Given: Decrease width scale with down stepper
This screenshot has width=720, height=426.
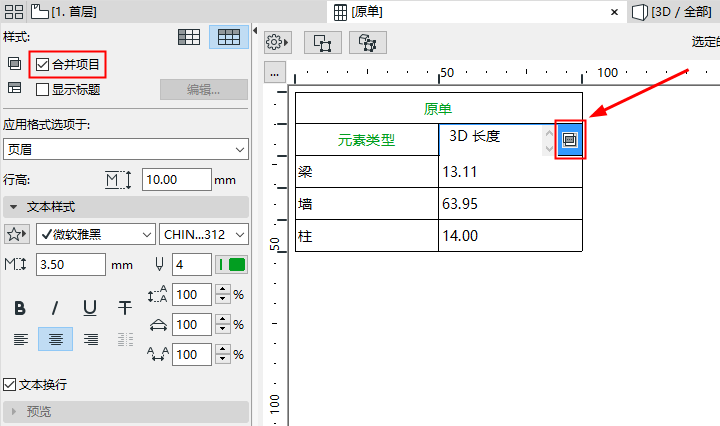Looking at the screenshot, I should [x=223, y=330].
